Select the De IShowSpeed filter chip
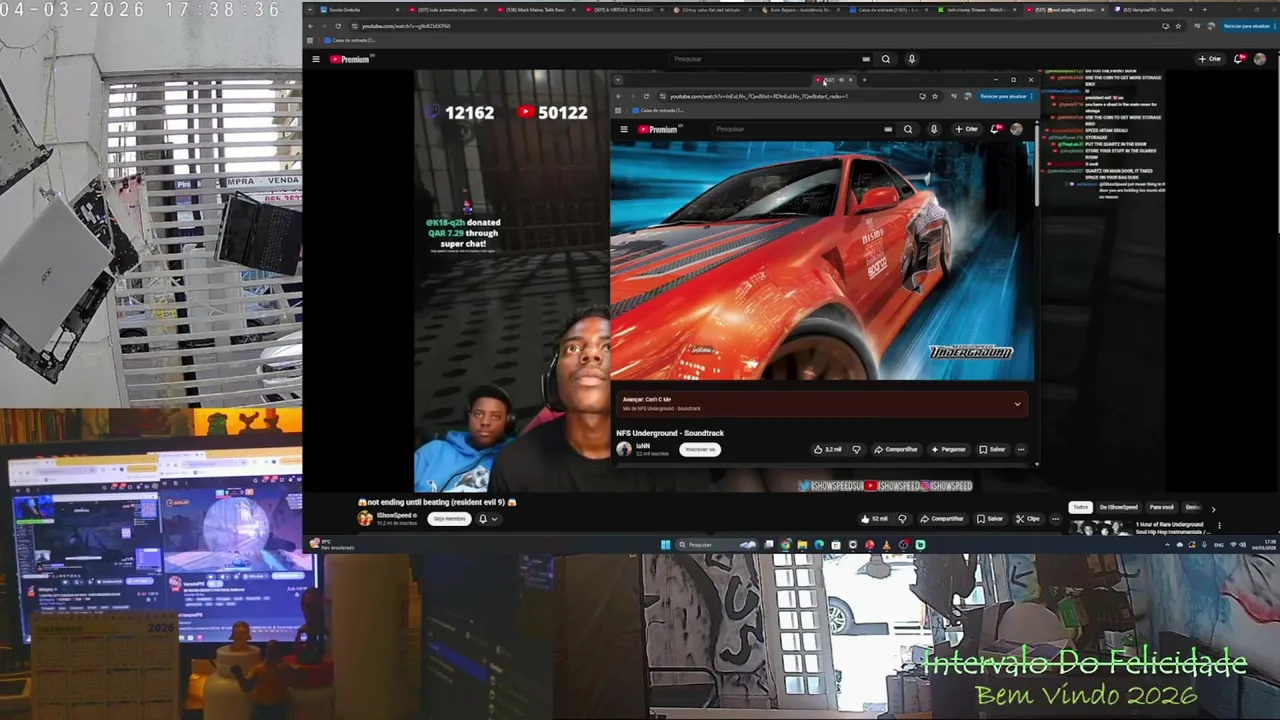1280x720 pixels. 1118,507
